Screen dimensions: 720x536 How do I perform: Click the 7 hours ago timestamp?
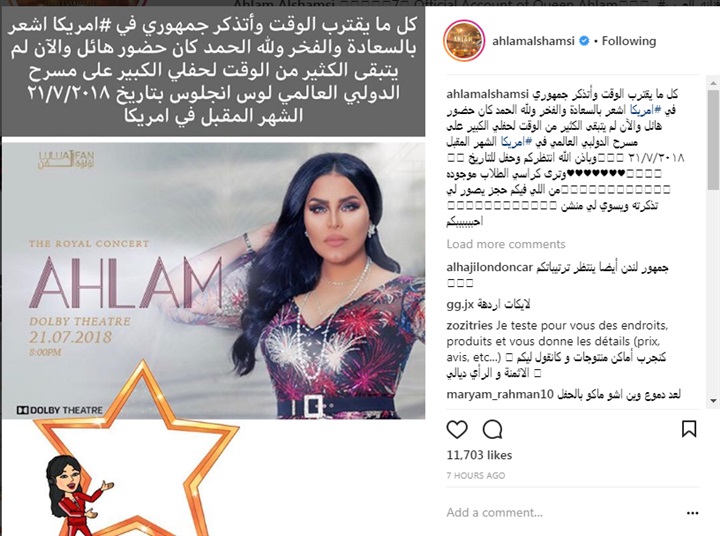(x=475, y=476)
